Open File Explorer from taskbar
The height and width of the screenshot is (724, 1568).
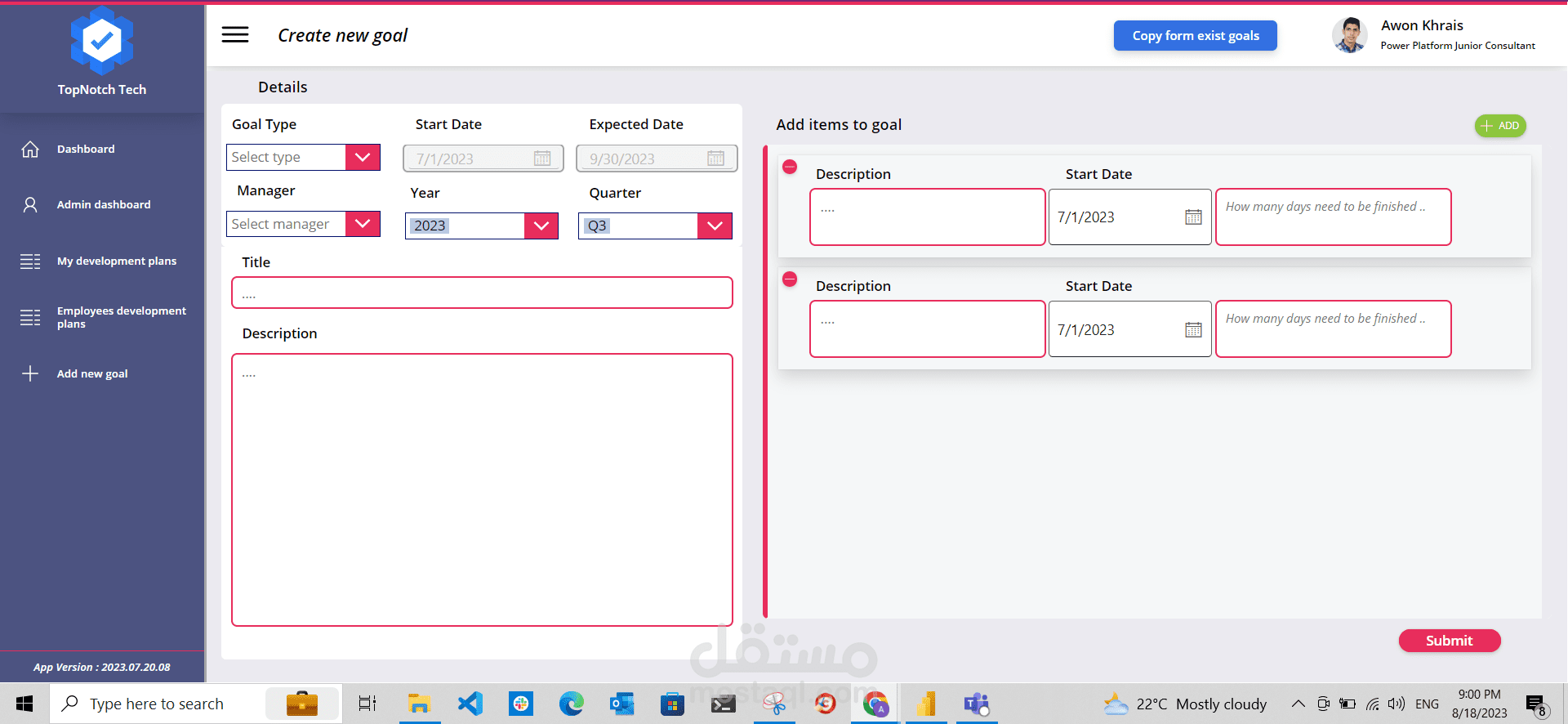pos(419,704)
